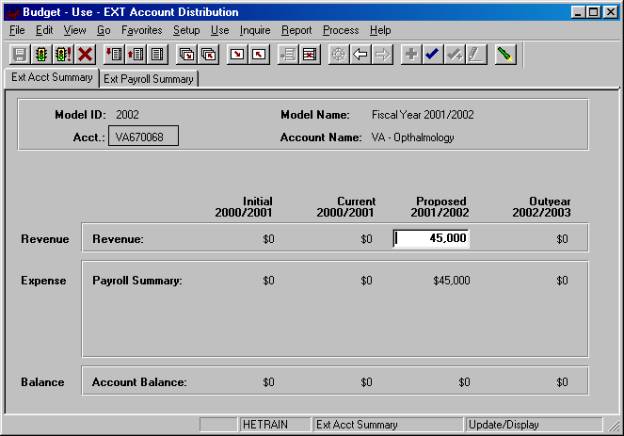Click the gear icon in the toolbar
The width and height of the screenshot is (624, 436).
click(x=338, y=54)
